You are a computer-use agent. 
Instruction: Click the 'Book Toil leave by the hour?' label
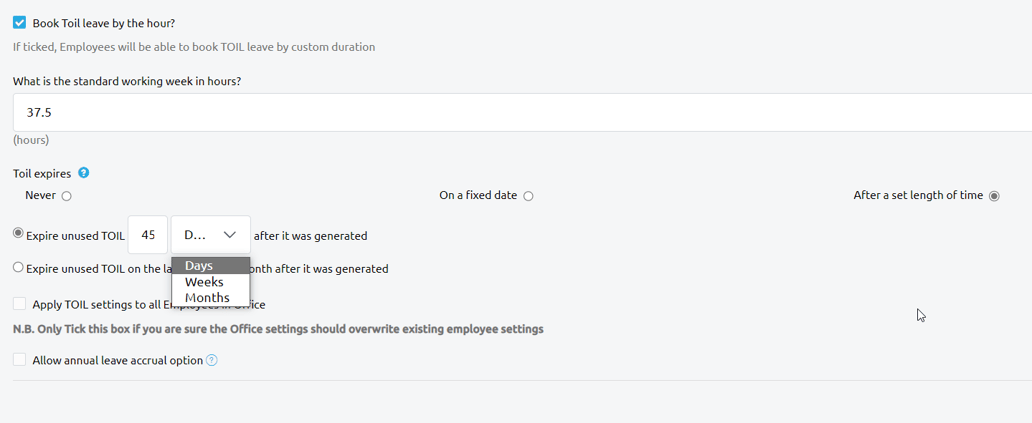(x=104, y=22)
